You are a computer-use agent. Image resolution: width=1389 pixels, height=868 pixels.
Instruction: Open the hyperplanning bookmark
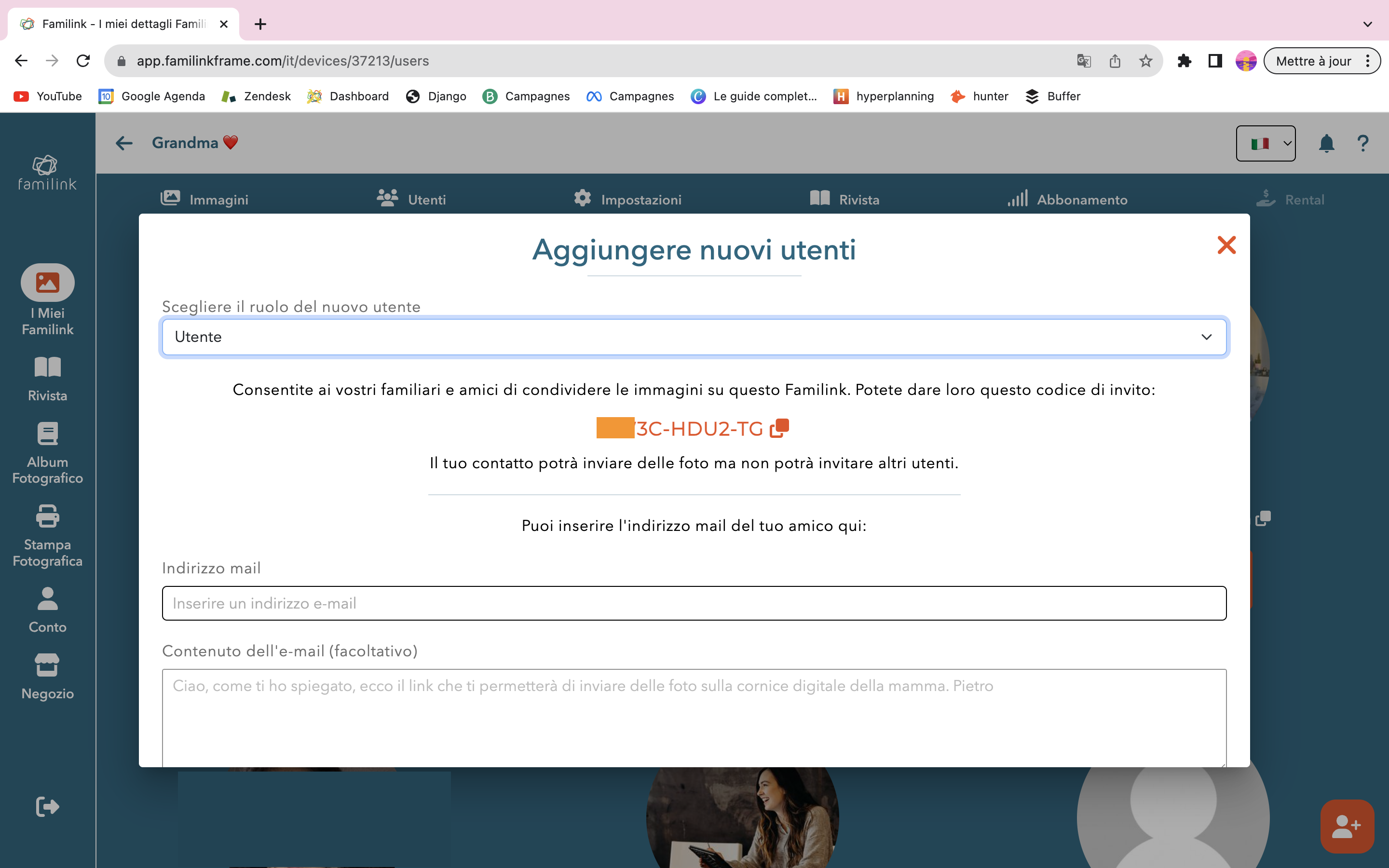point(884,96)
